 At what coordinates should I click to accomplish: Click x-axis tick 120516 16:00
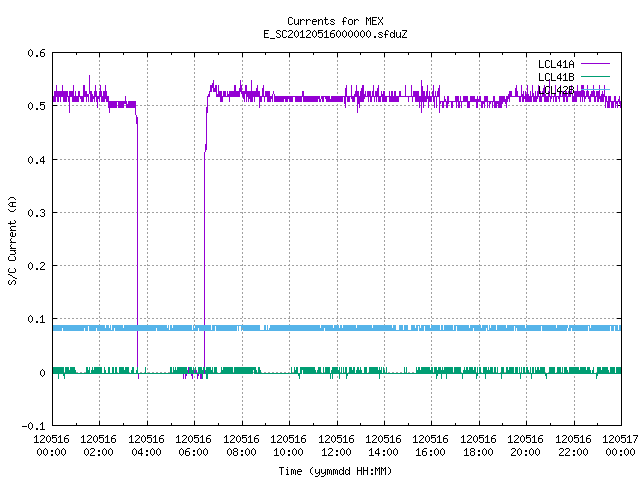point(430,445)
